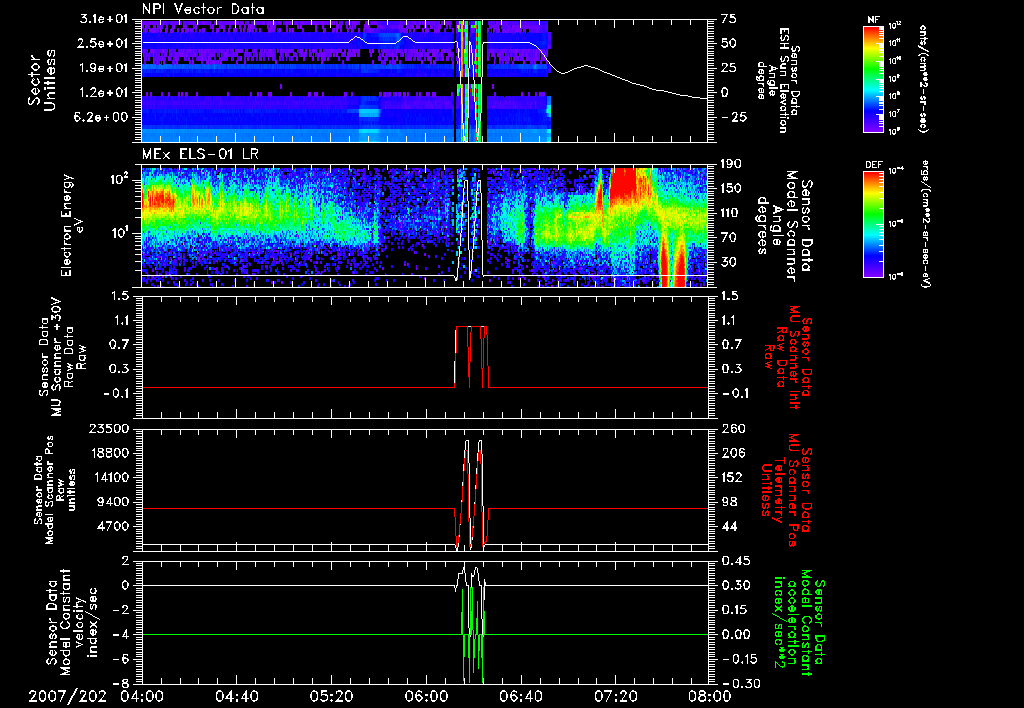Click the "0.45" acceleration tick value

click(735, 561)
